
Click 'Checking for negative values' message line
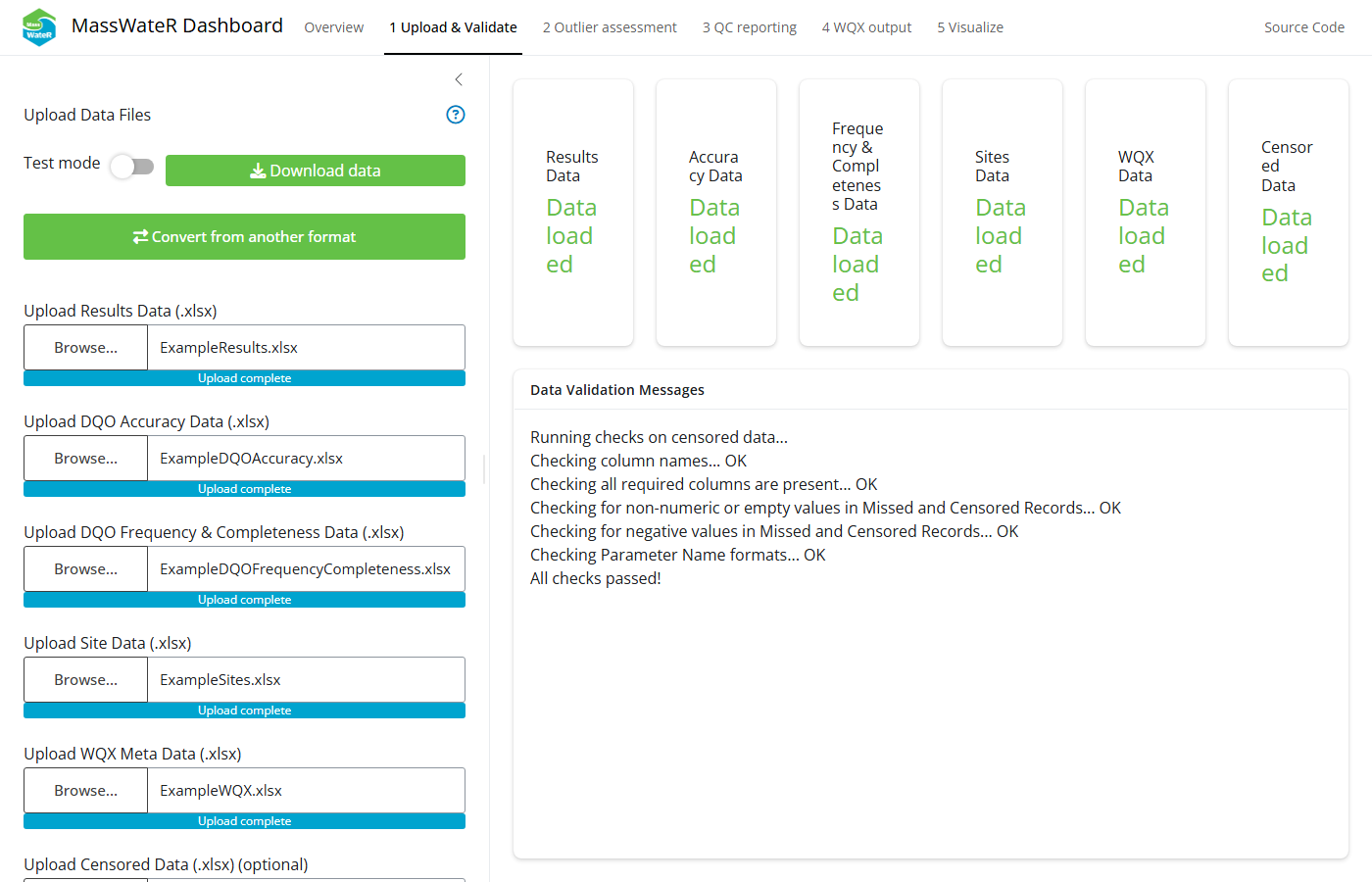tap(774, 531)
